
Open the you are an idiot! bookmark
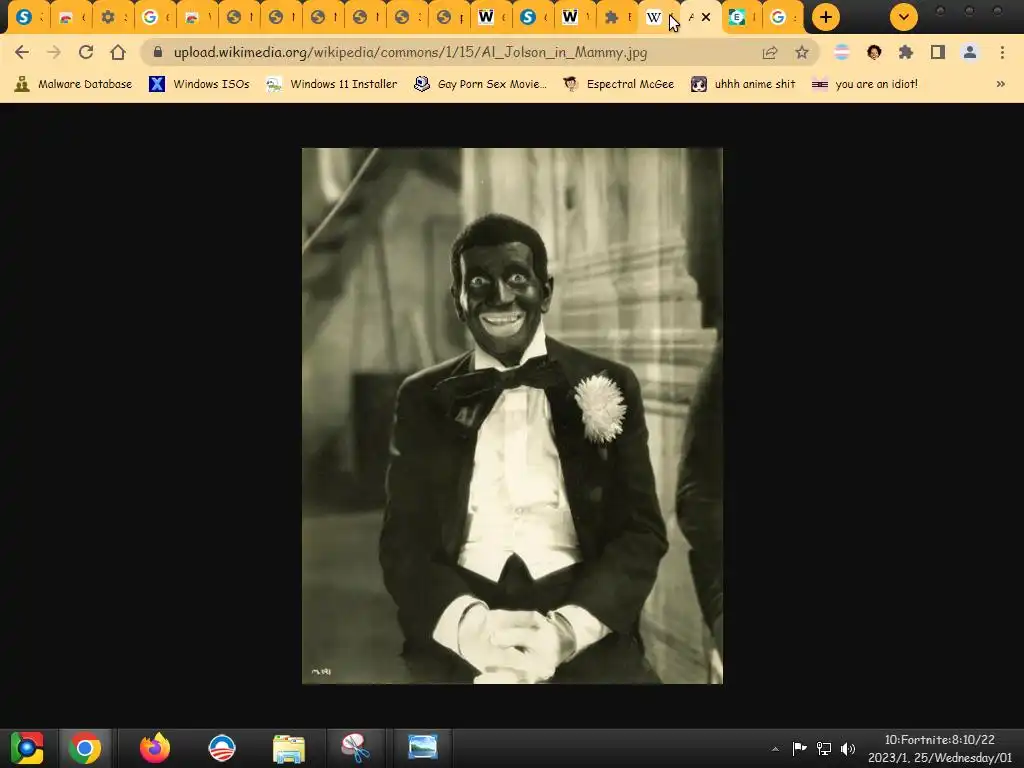click(864, 84)
